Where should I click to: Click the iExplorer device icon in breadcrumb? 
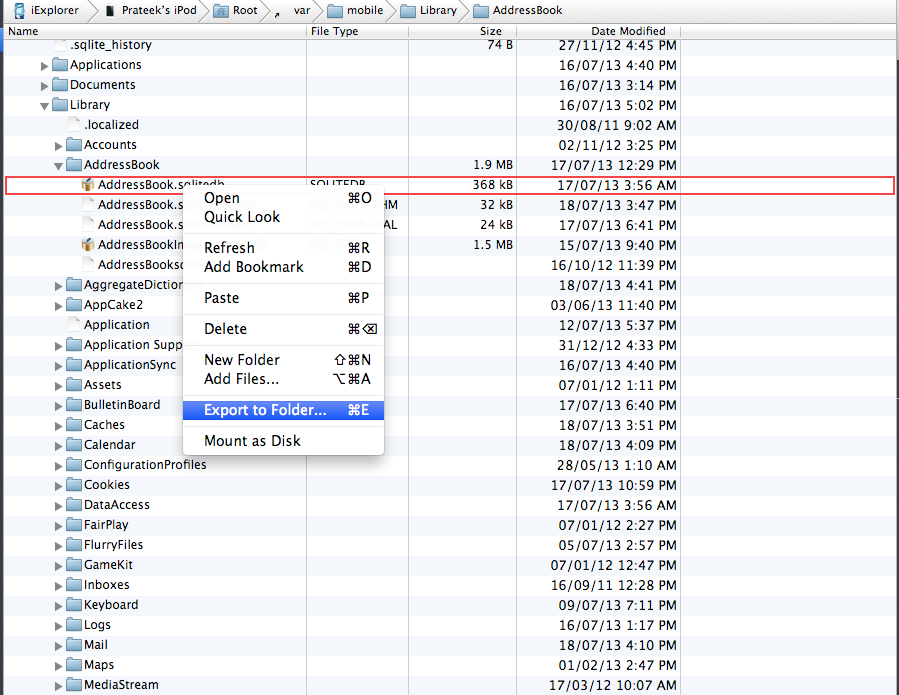20,11
